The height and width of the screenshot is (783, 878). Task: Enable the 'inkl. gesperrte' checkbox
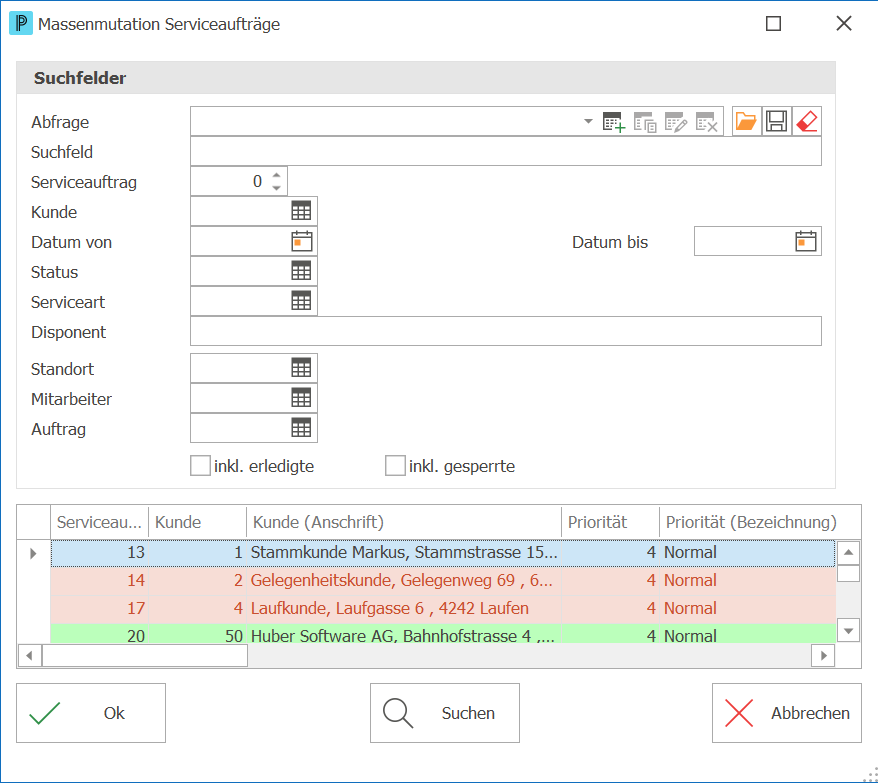click(x=395, y=465)
